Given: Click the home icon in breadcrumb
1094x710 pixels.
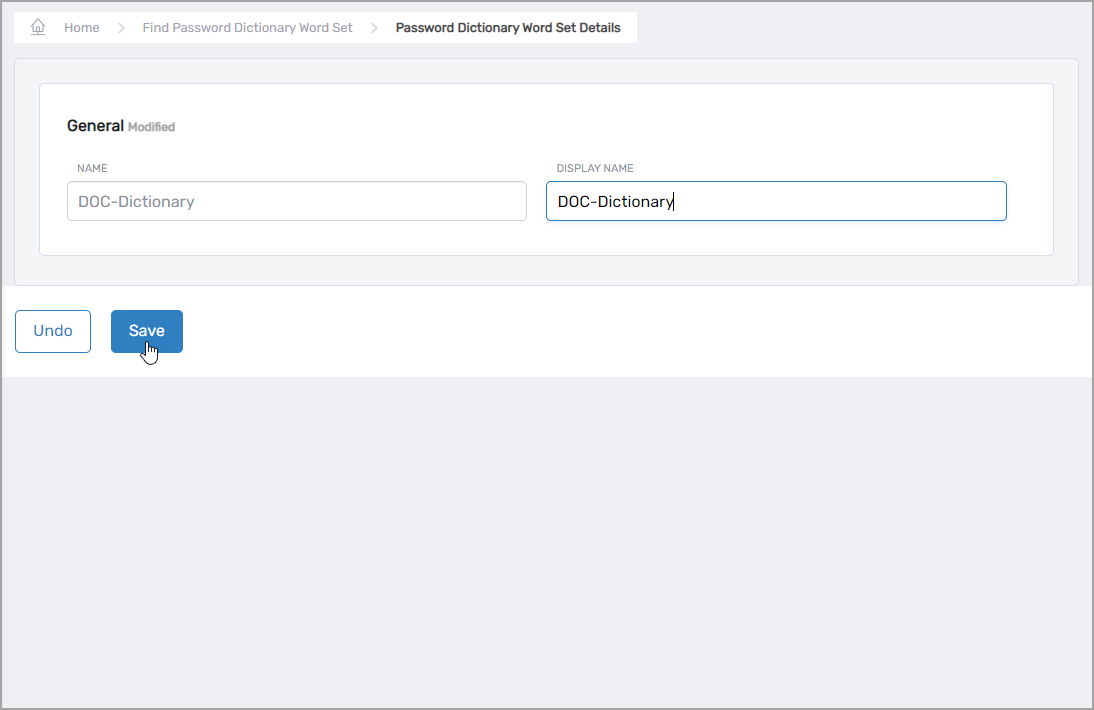Looking at the screenshot, I should pyautogui.click(x=38, y=27).
